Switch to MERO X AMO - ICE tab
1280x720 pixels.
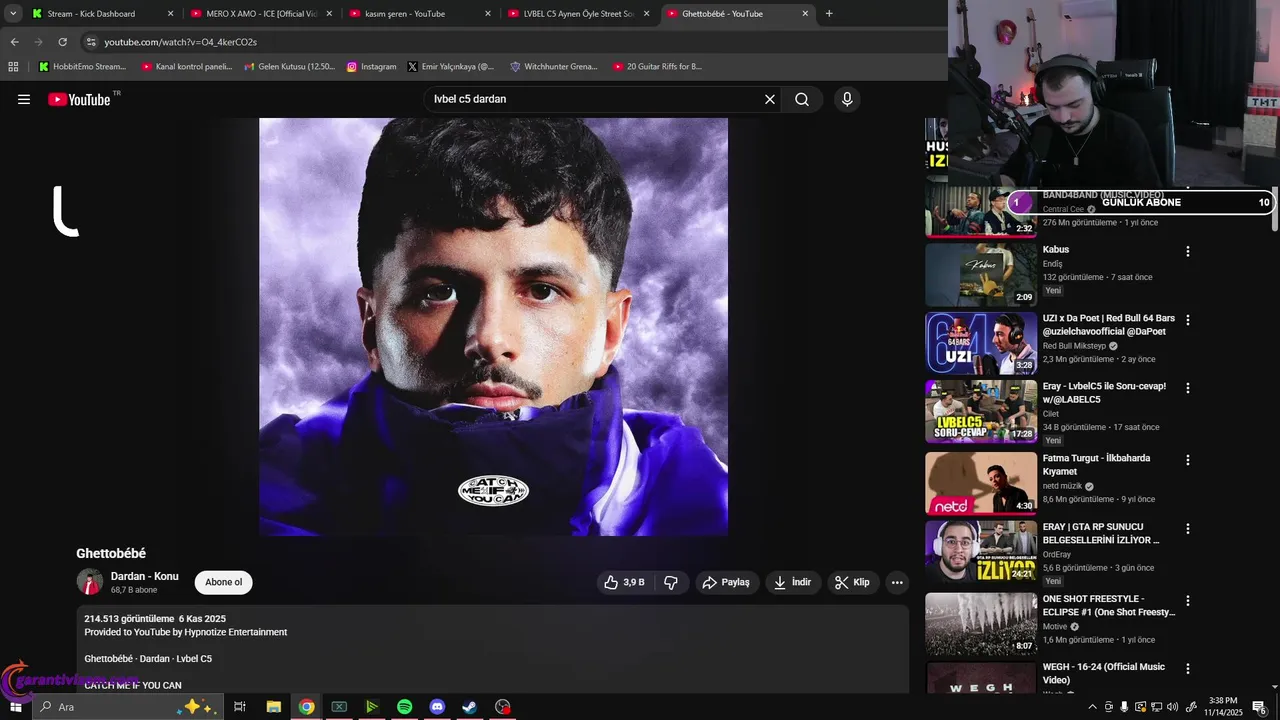(262, 14)
